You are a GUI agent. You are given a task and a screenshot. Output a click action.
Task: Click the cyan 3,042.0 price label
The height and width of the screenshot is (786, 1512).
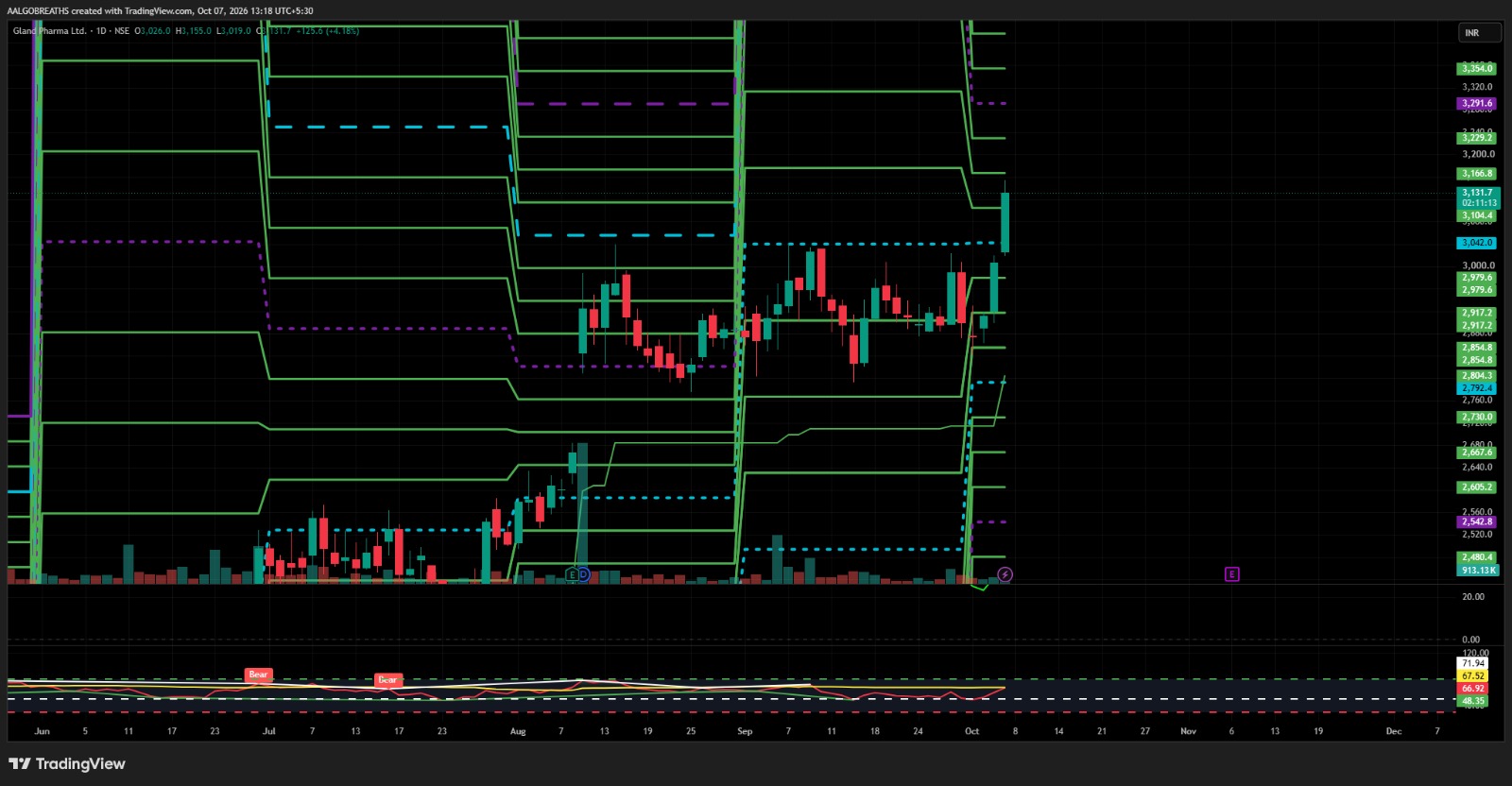1477,243
